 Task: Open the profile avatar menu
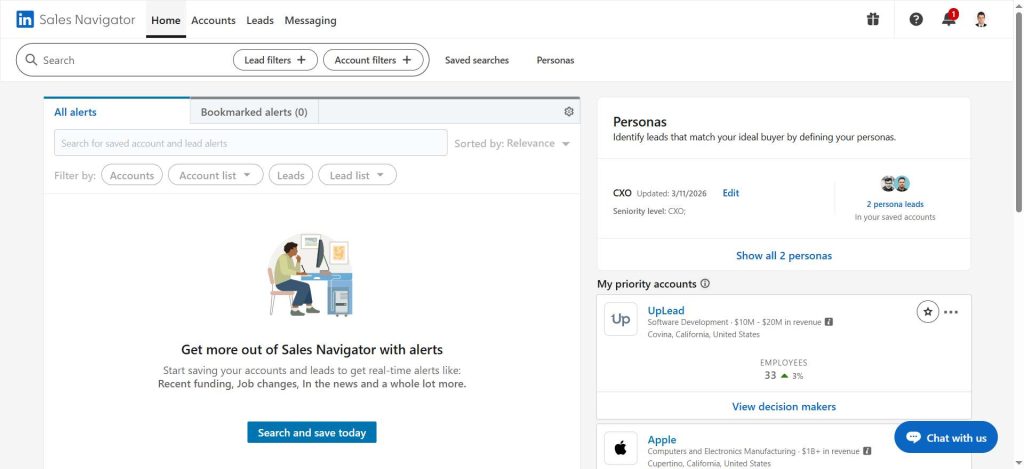(981, 20)
